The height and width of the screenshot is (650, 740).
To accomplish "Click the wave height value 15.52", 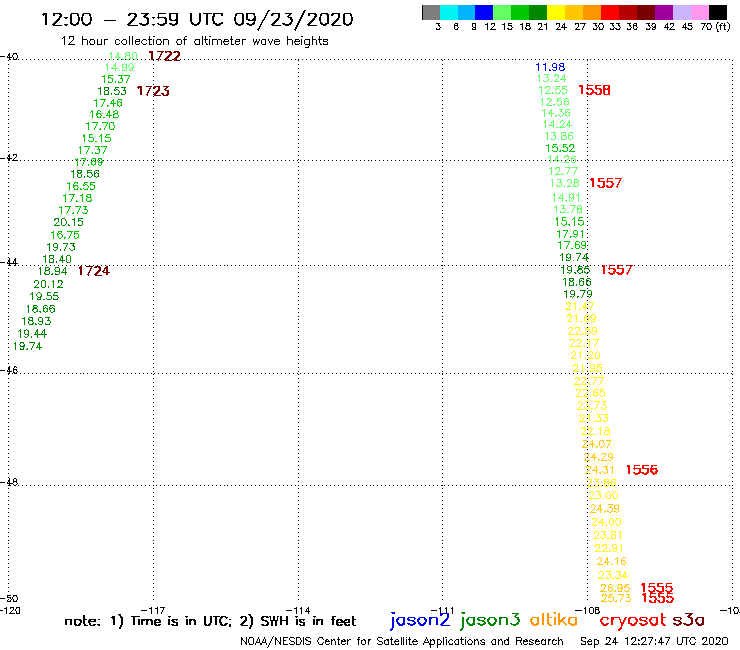I will [x=560, y=148].
